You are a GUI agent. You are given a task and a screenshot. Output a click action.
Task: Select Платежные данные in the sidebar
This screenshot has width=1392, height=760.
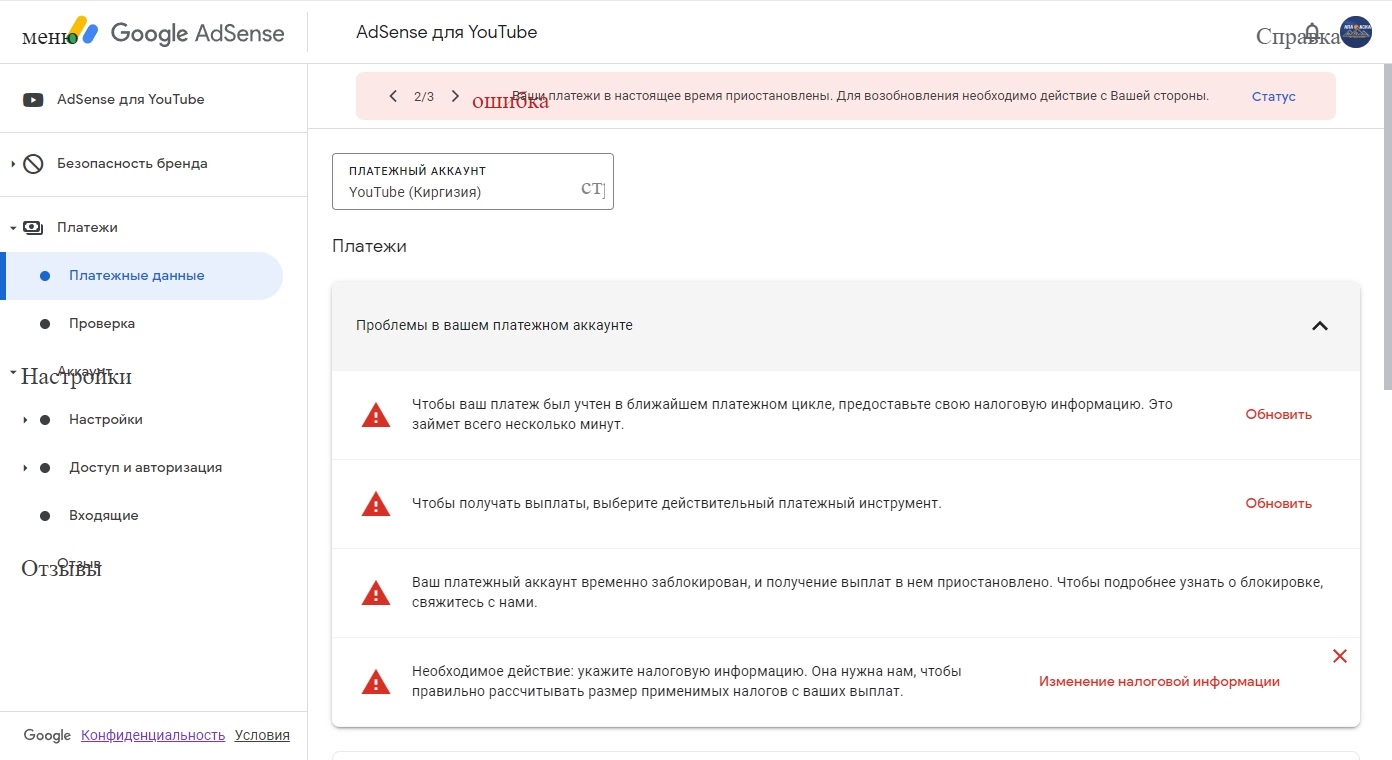pos(142,276)
